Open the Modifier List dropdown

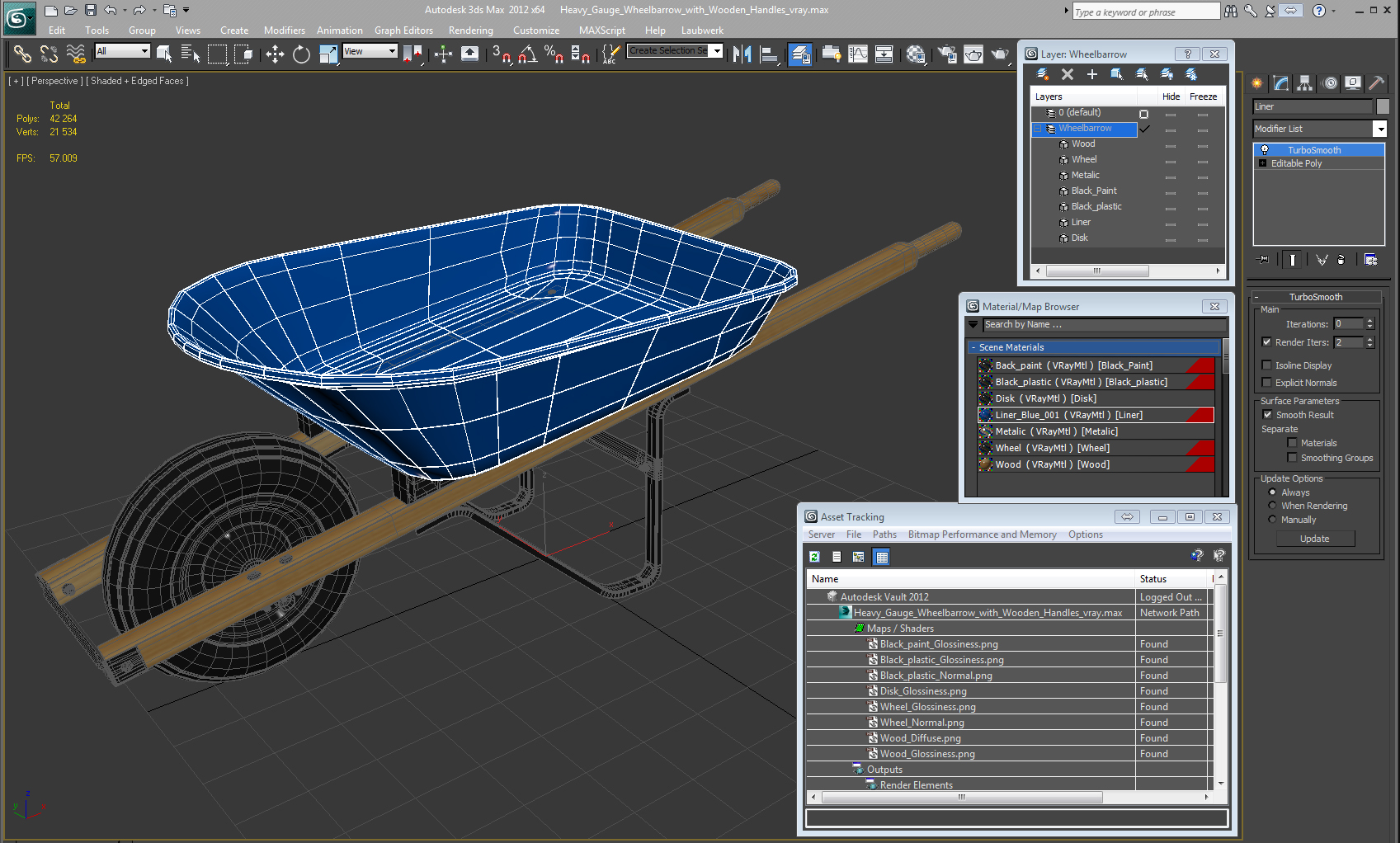(1379, 129)
